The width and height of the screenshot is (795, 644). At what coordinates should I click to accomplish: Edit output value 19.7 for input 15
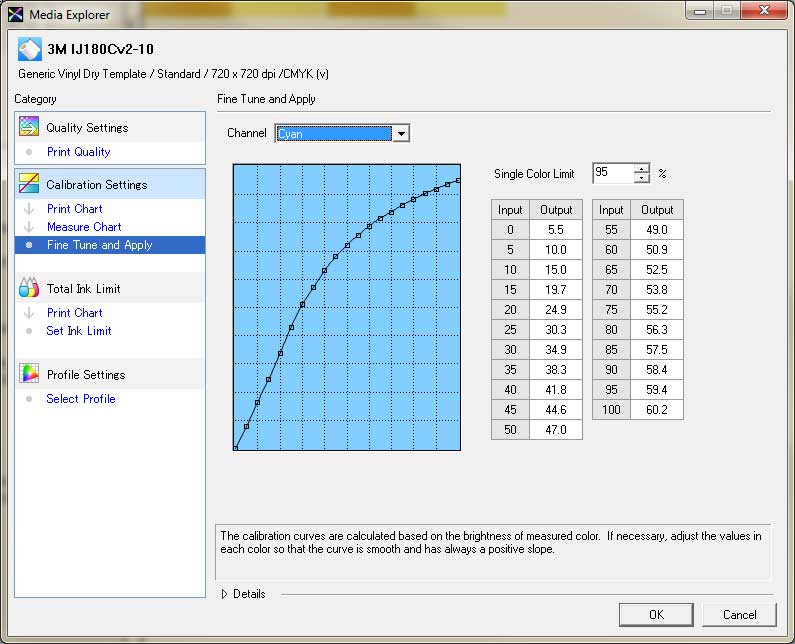[x=556, y=290]
